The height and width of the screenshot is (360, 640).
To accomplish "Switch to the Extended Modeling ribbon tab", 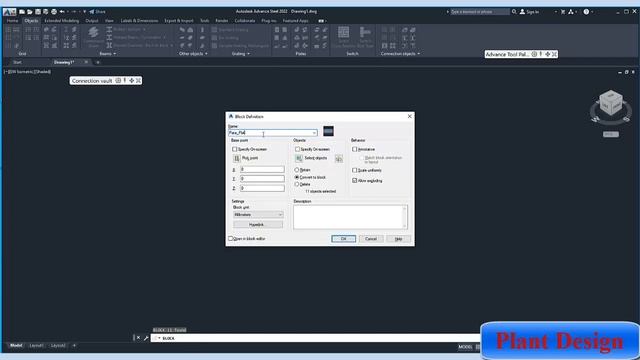I will (62, 21).
